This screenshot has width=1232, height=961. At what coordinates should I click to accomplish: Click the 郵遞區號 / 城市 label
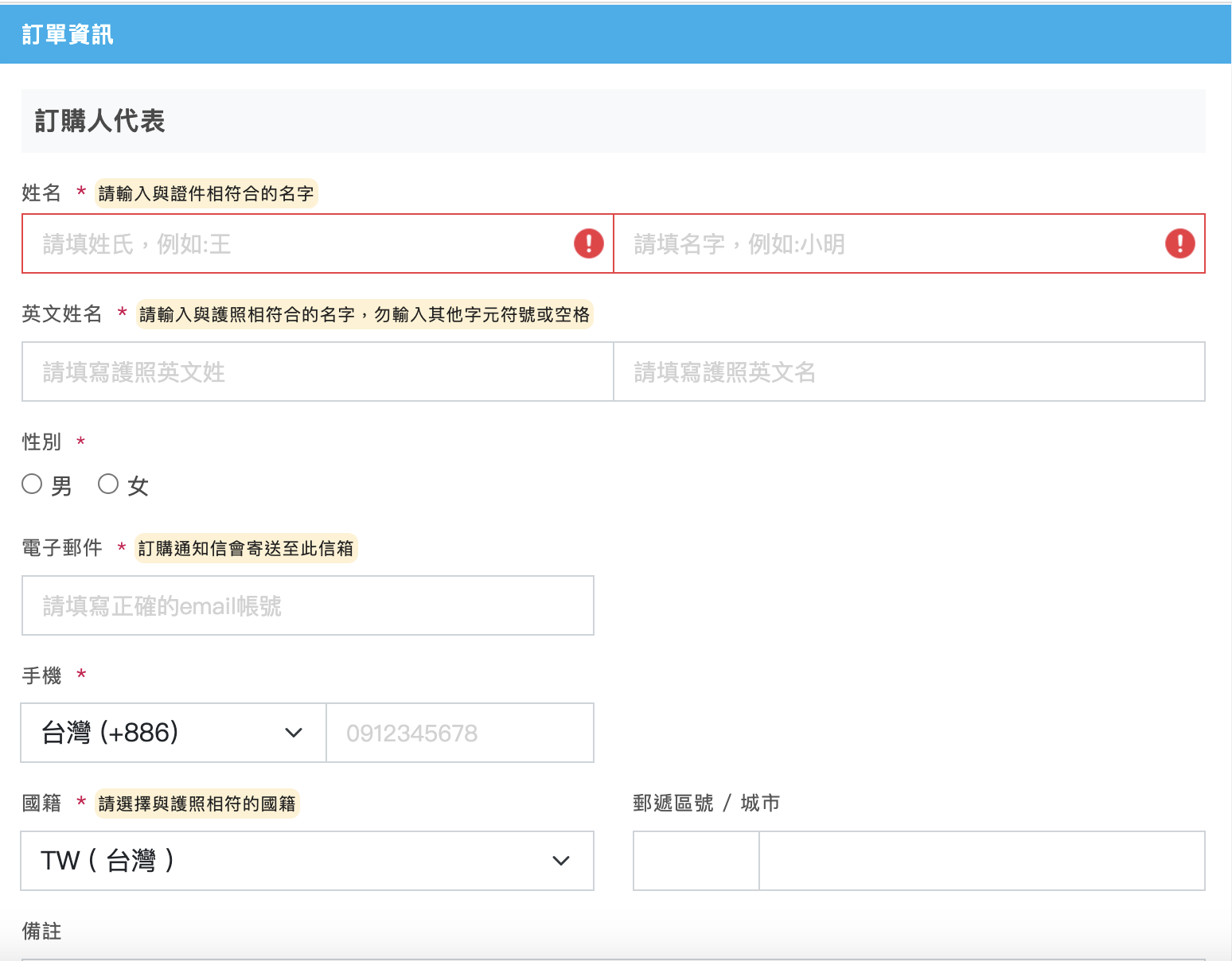pyautogui.click(x=707, y=803)
